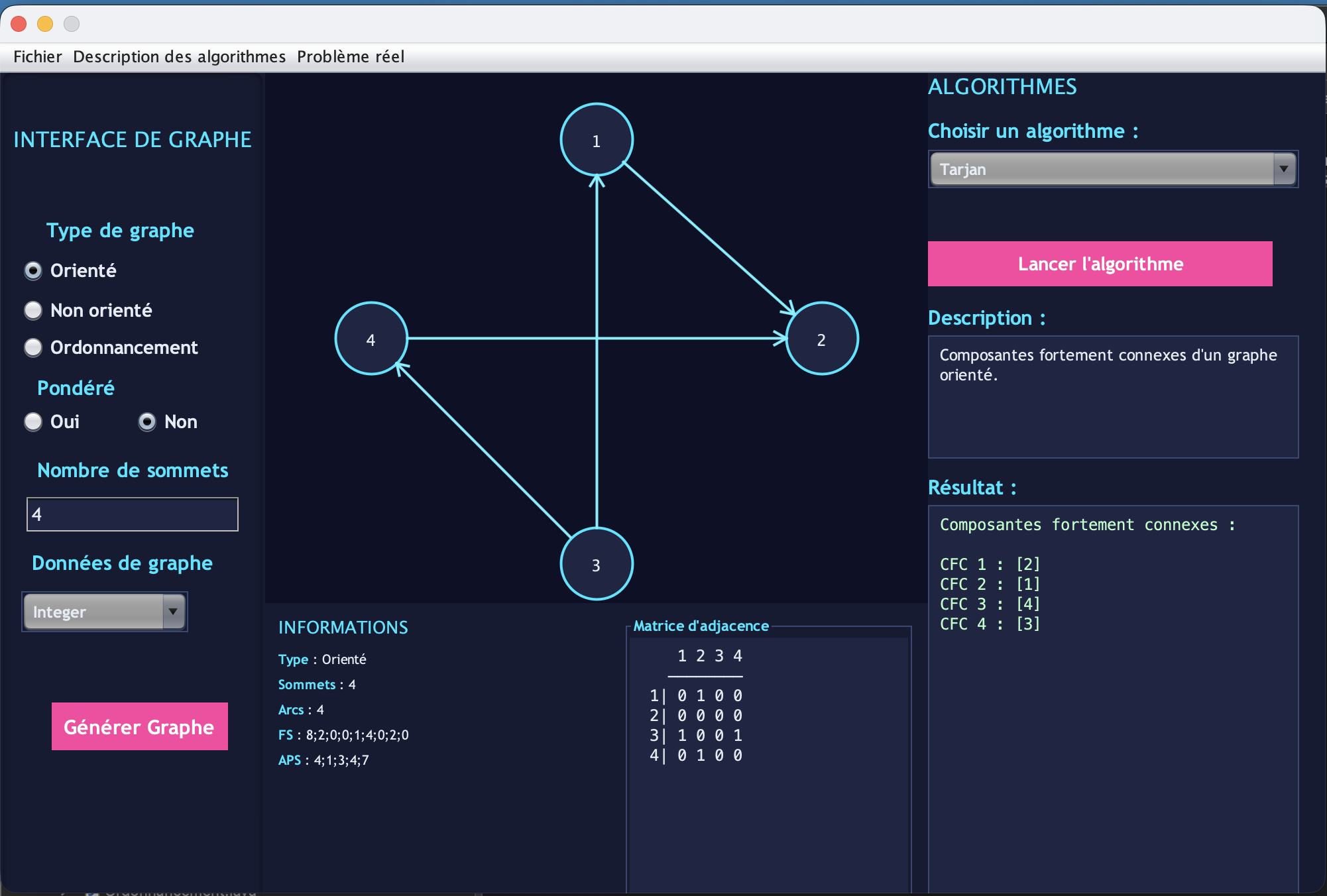This screenshot has height=896, width=1327.
Task: Open Description des algorithmes menu
Action: pyautogui.click(x=180, y=56)
